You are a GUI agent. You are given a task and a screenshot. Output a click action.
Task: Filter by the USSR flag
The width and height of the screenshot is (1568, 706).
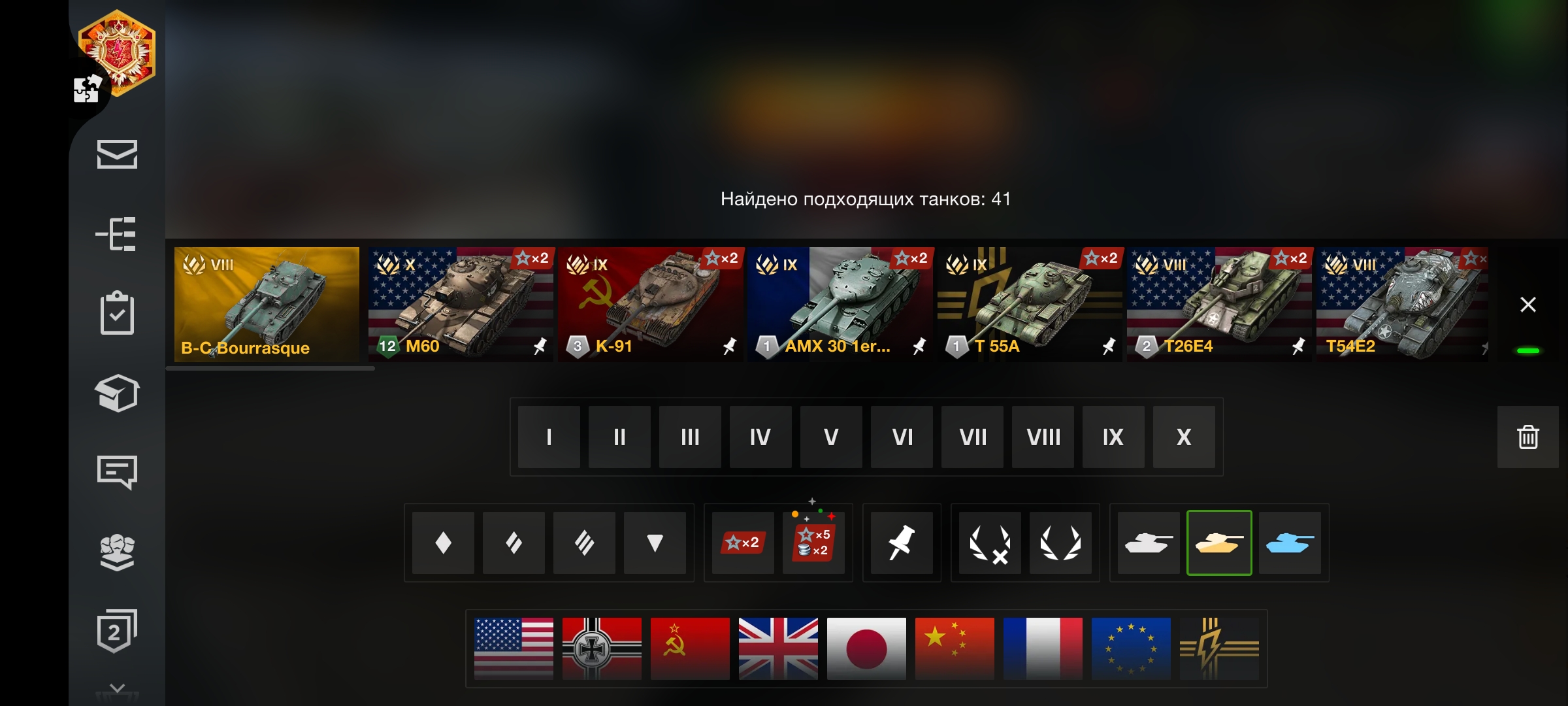click(690, 648)
